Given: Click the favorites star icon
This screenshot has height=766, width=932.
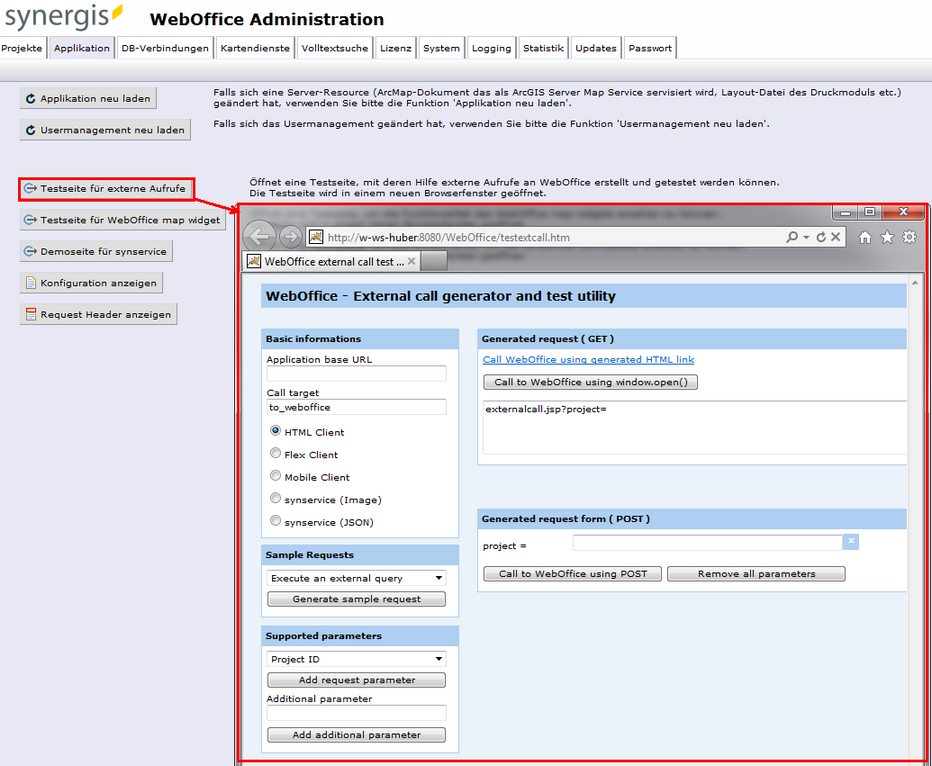Looking at the screenshot, I should (887, 237).
